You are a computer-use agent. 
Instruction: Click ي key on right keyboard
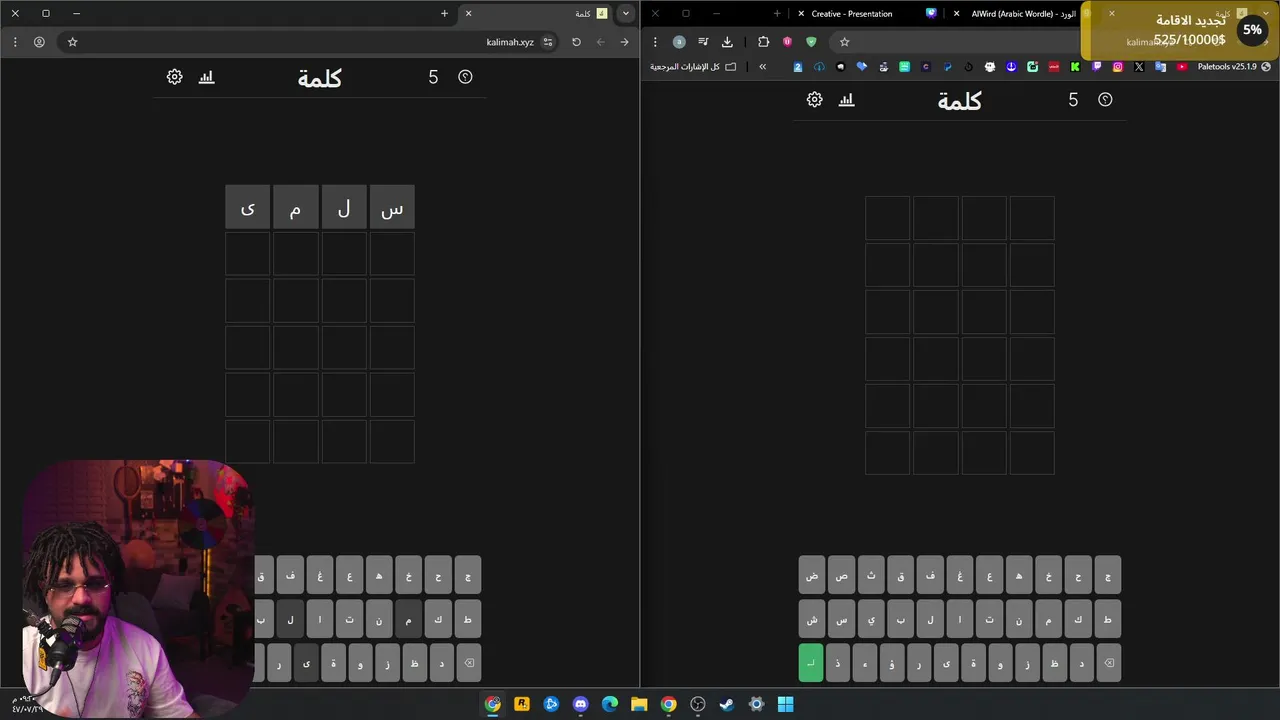tap(871, 619)
